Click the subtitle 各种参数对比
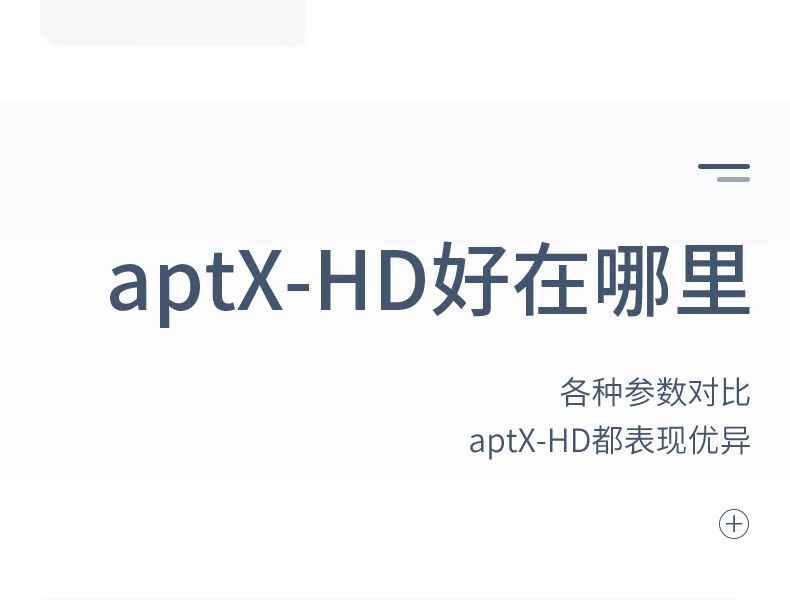 click(655, 391)
